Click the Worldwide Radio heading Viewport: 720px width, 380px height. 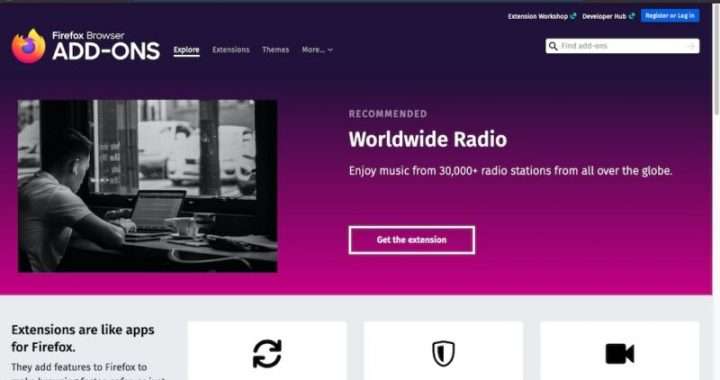click(x=428, y=139)
